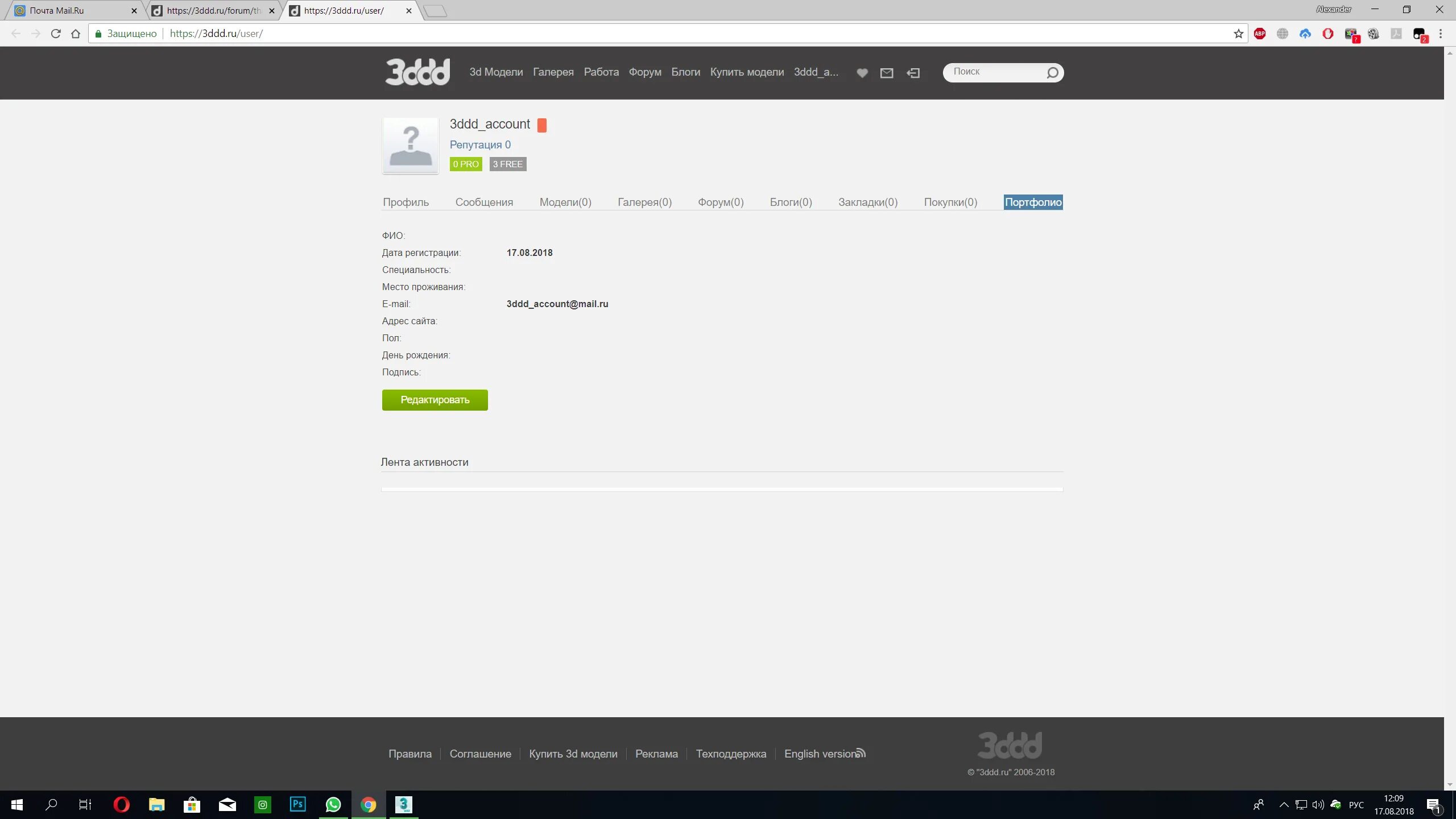This screenshot has height=819, width=1456.
Task: Open the Модели(0) profile tab
Action: click(565, 202)
